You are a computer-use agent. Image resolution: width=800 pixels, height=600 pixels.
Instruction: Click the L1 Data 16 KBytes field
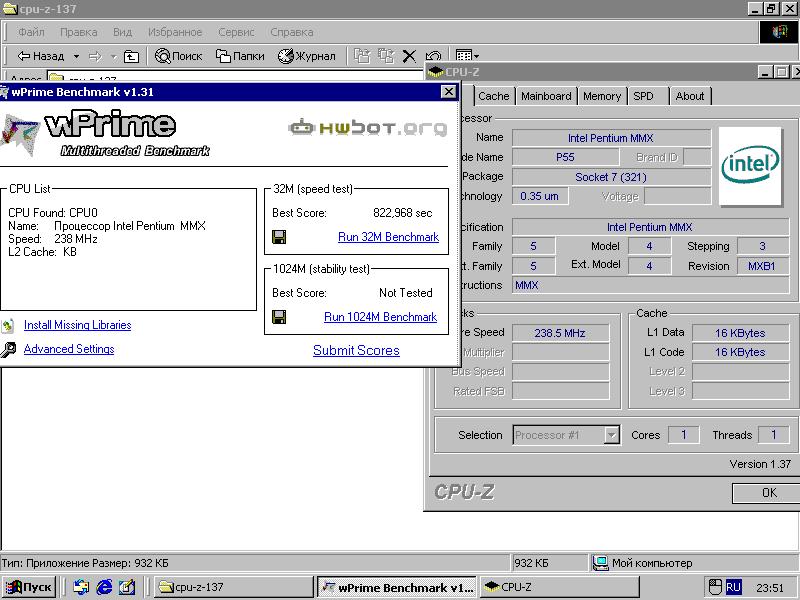(740, 333)
